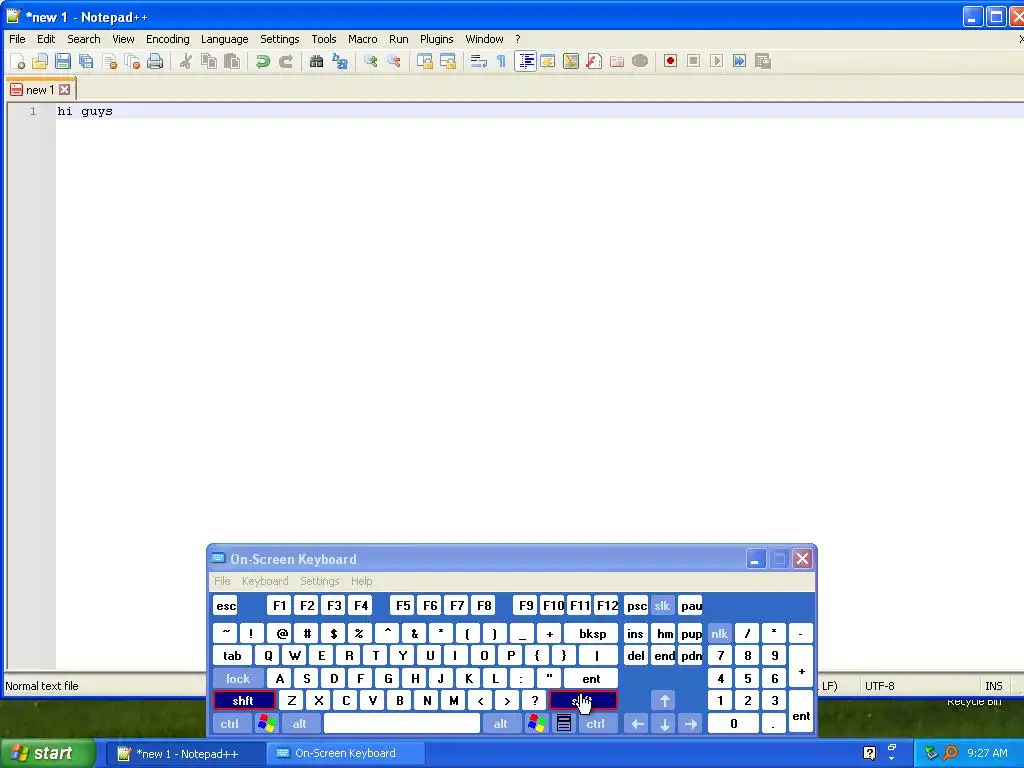Toggle the slk scroll lock key
The width and height of the screenshot is (1024, 768).
coord(662,606)
